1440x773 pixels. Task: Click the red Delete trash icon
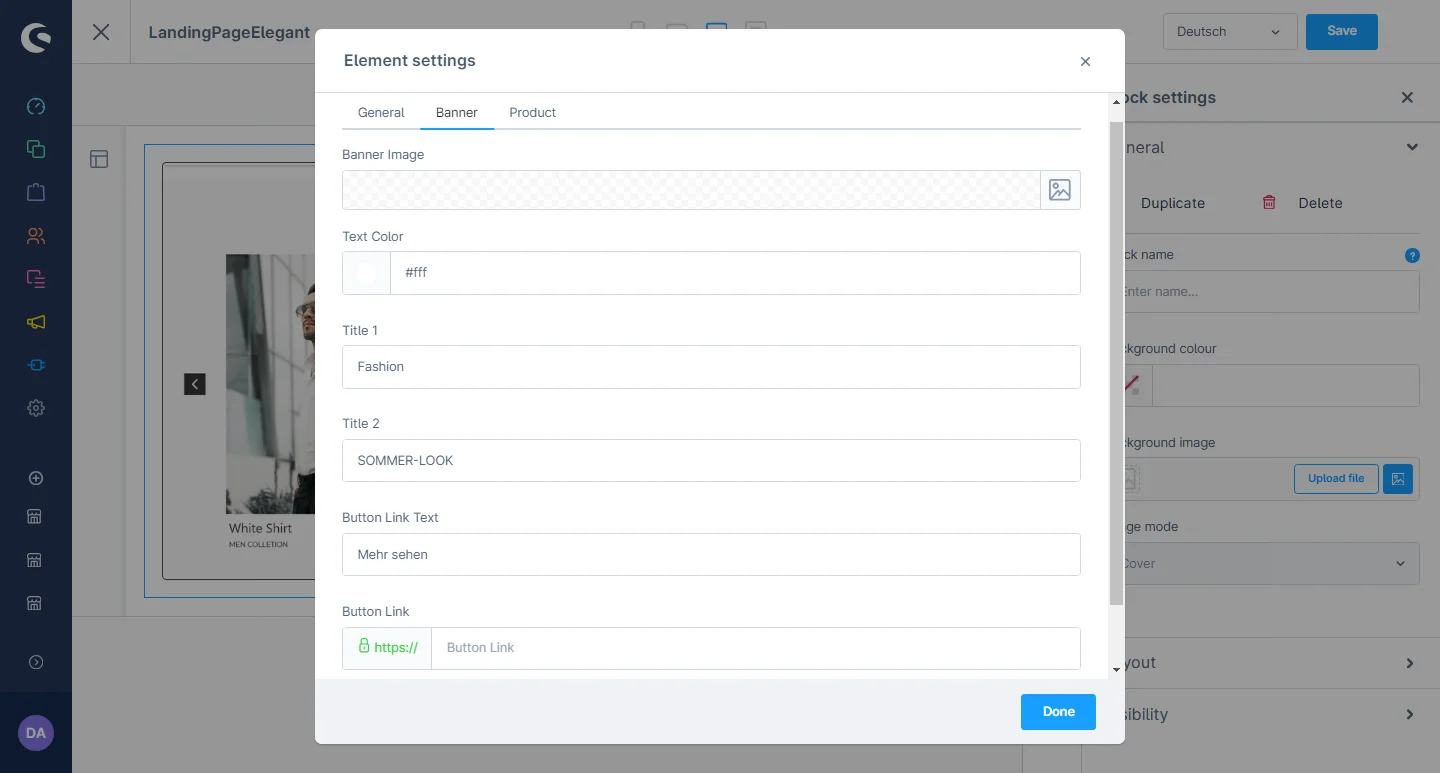1269,202
